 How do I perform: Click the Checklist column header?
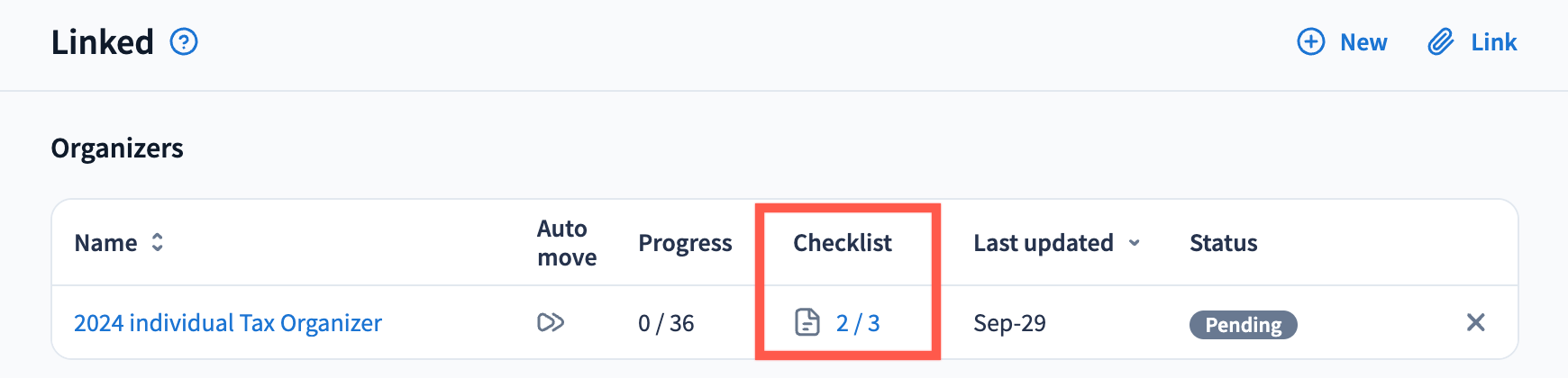point(843,243)
